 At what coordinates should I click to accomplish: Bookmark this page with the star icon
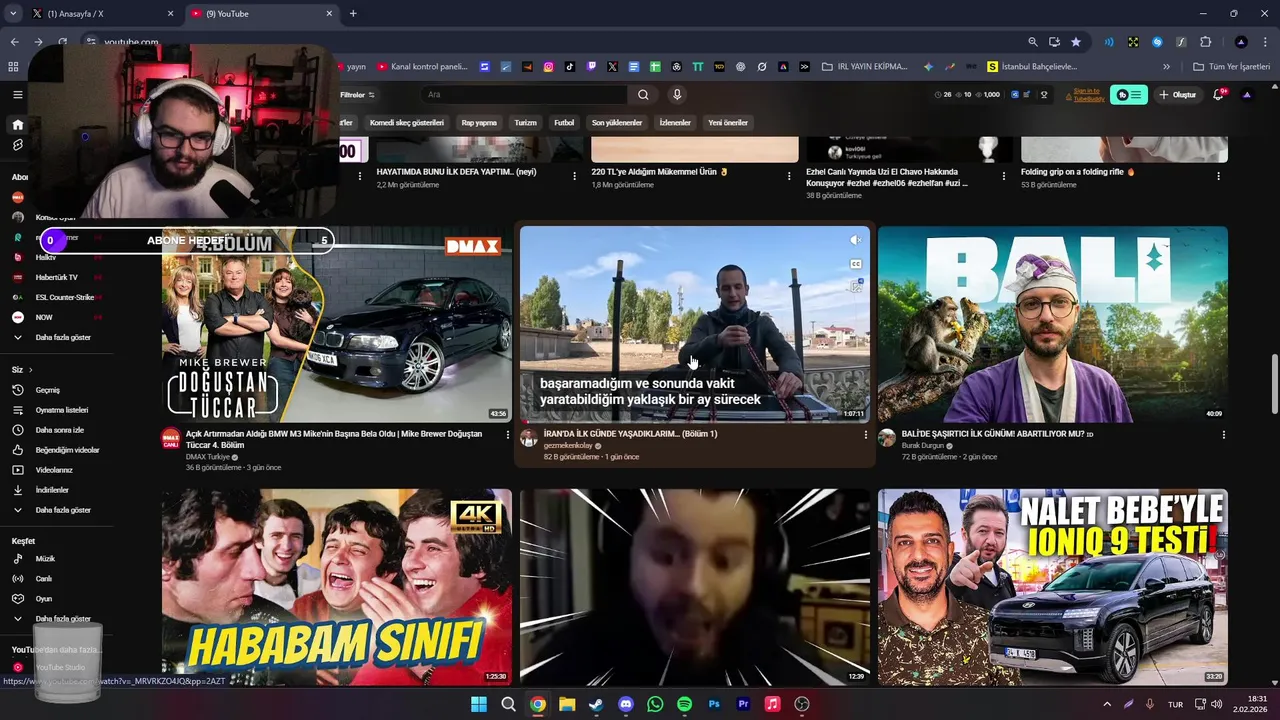[1076, 42]
